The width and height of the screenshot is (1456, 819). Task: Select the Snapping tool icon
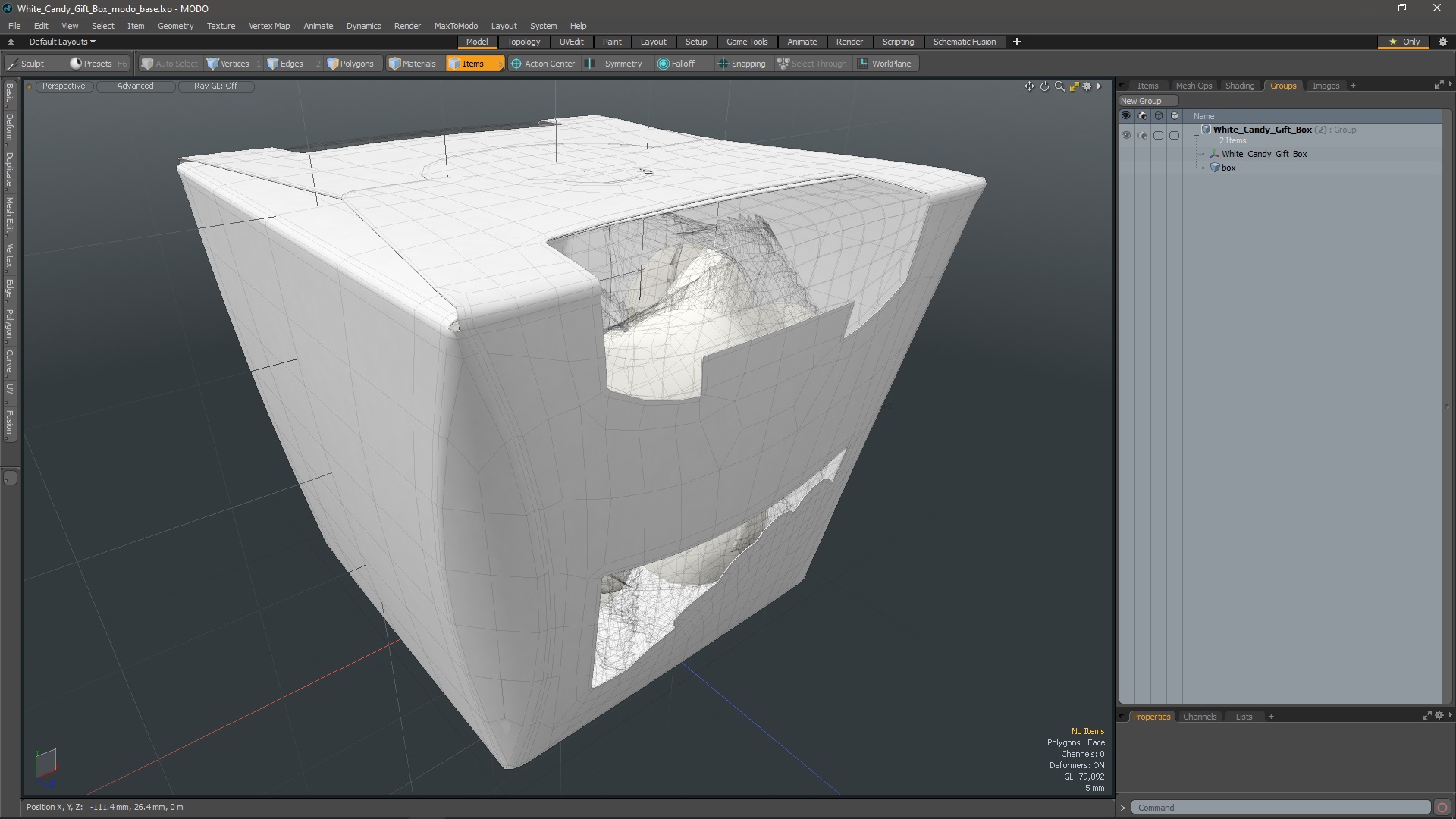coord(723,64)
